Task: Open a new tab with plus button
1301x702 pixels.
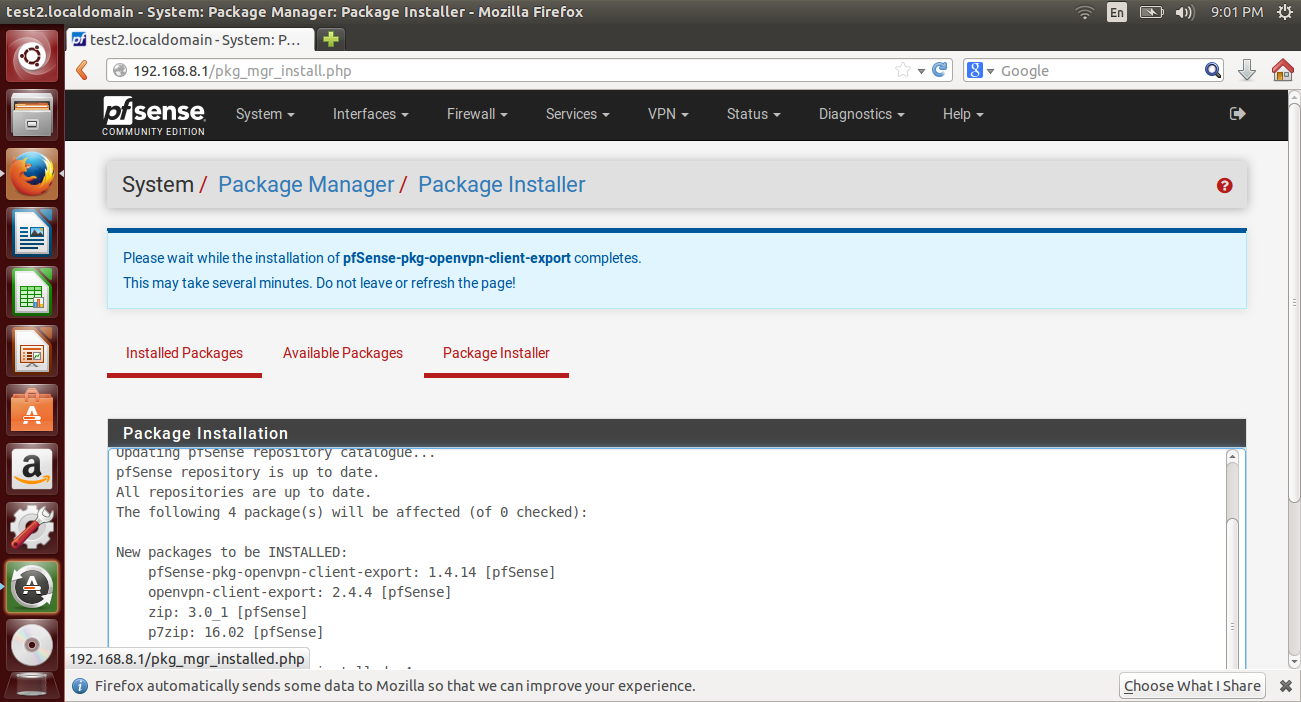Action: [330, 40]
